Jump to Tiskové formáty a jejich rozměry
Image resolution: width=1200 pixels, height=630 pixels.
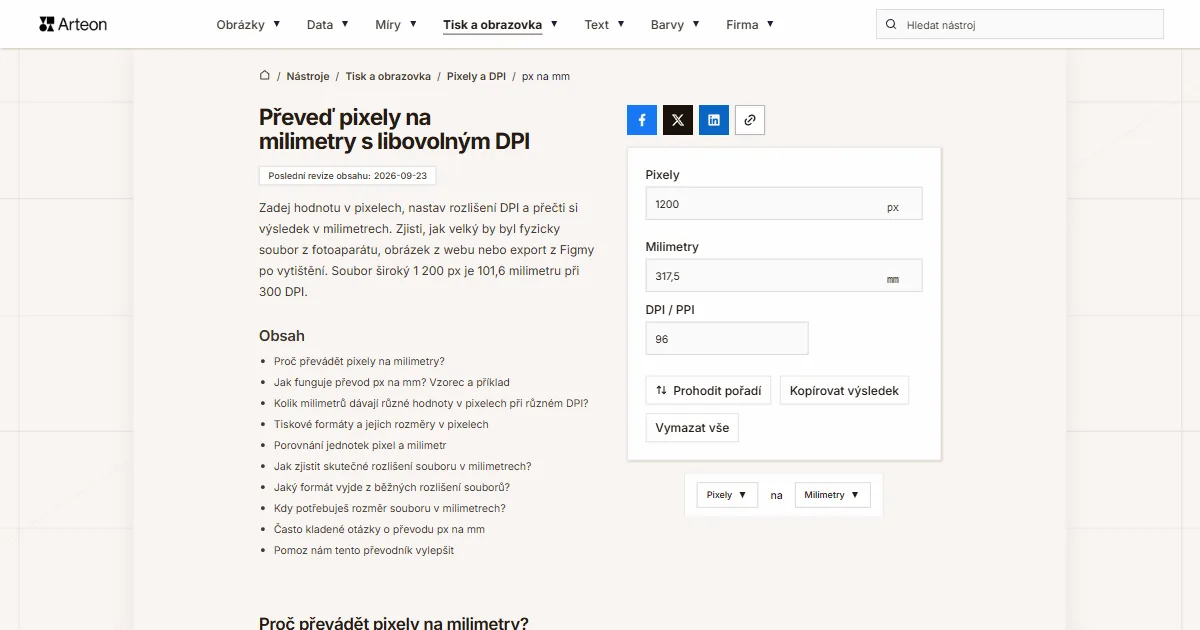381,424
